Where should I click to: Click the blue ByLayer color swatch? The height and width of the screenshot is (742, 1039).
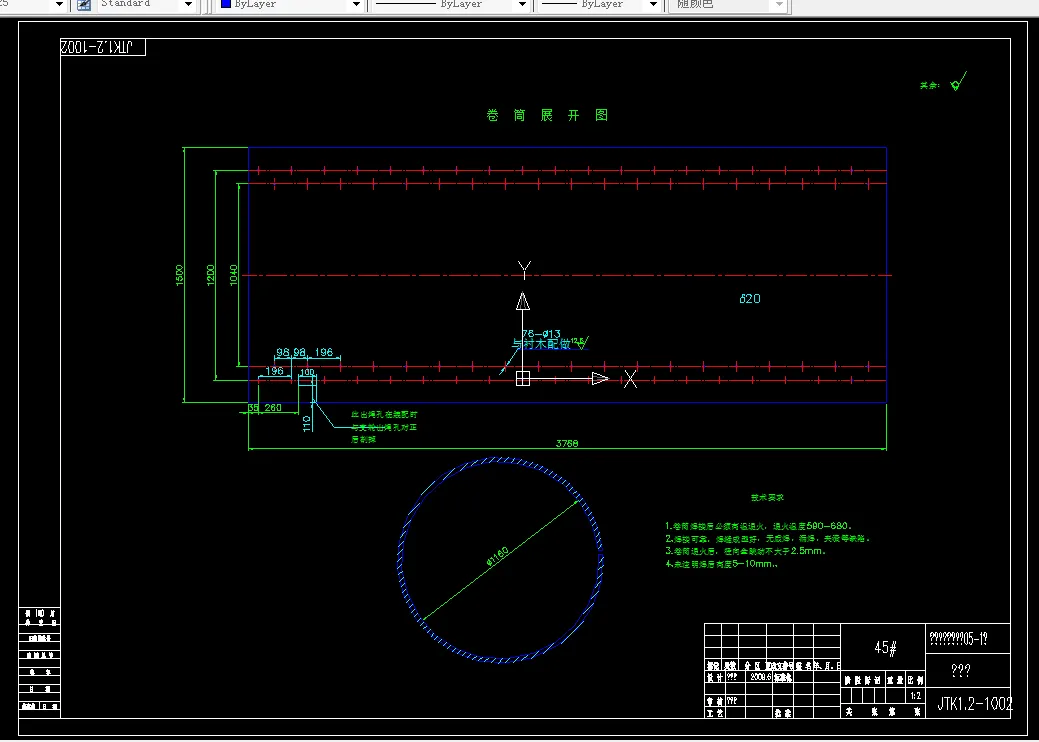coord(226,4)
